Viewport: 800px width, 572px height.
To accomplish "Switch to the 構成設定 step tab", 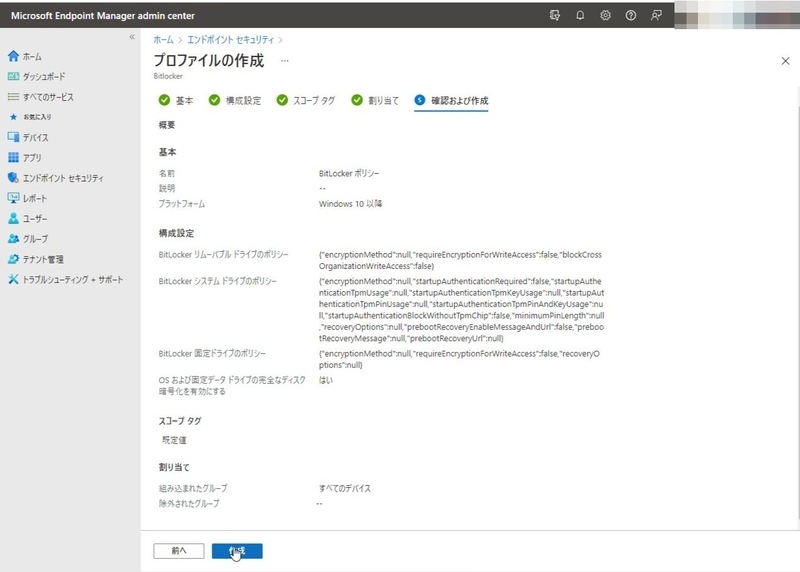I will pyautogui.click(x=235, y=101).
